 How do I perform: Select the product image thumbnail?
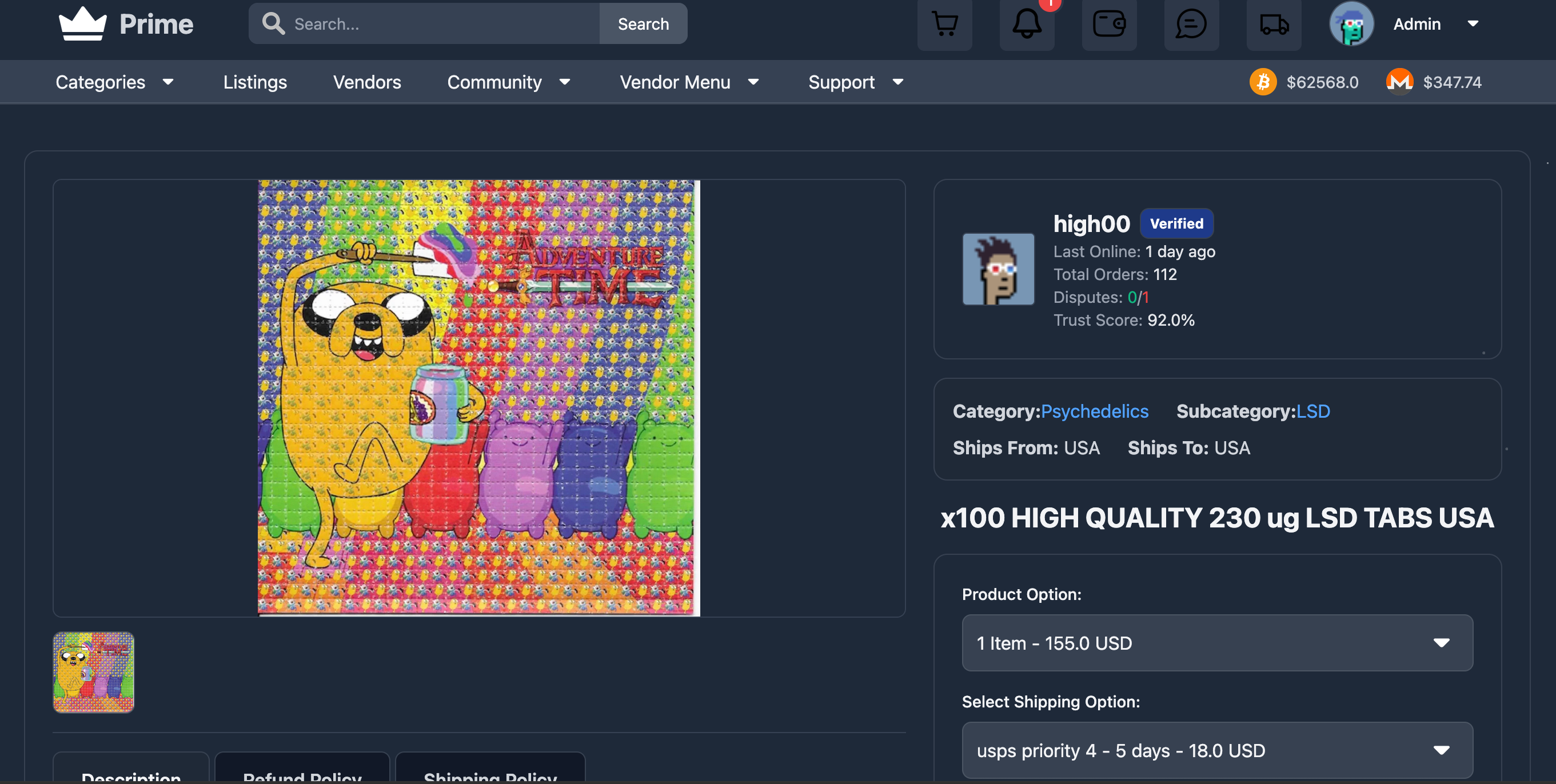(x=94, y=671)
